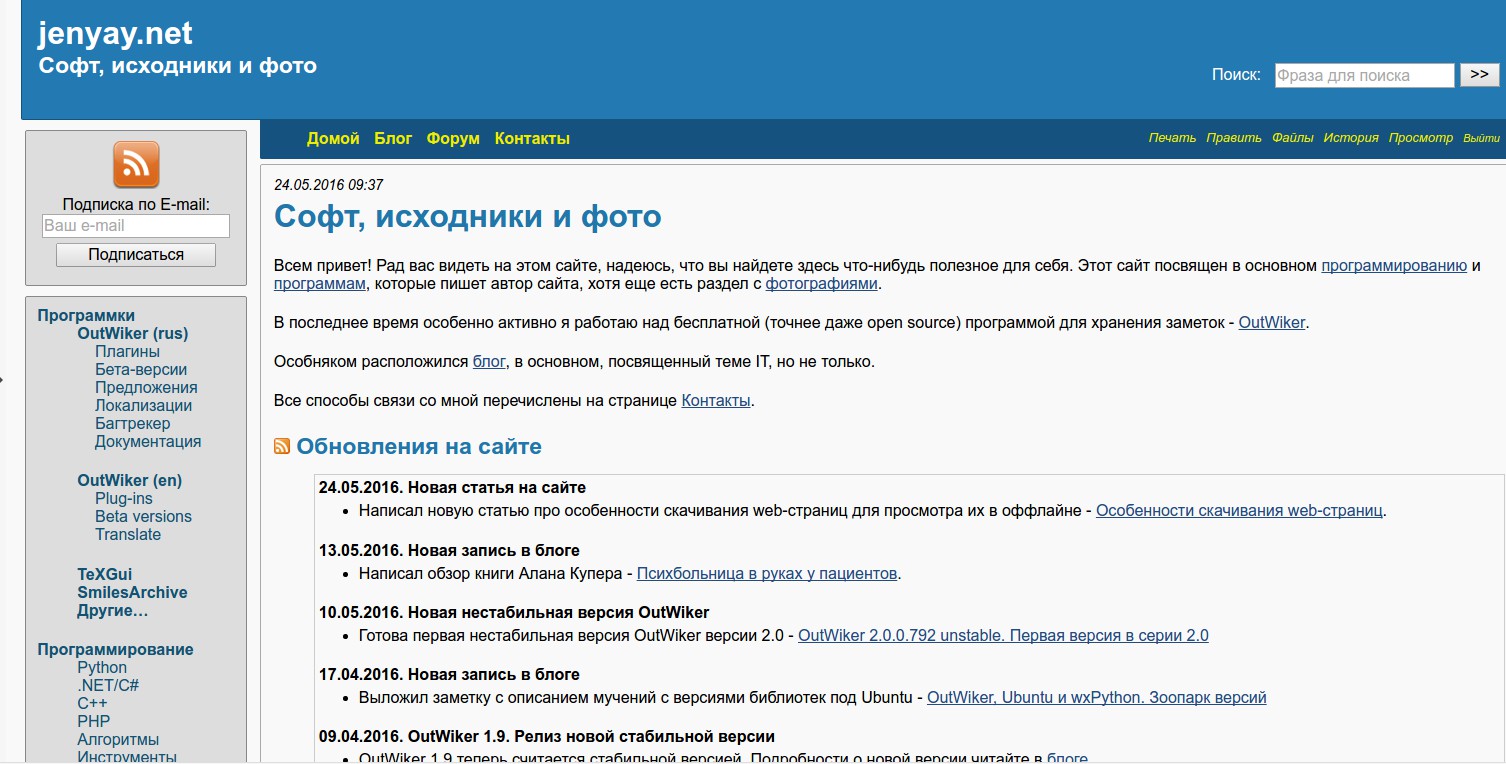Click the >> search submit button
1506x764 pixels.
(x=1480, y=75)
